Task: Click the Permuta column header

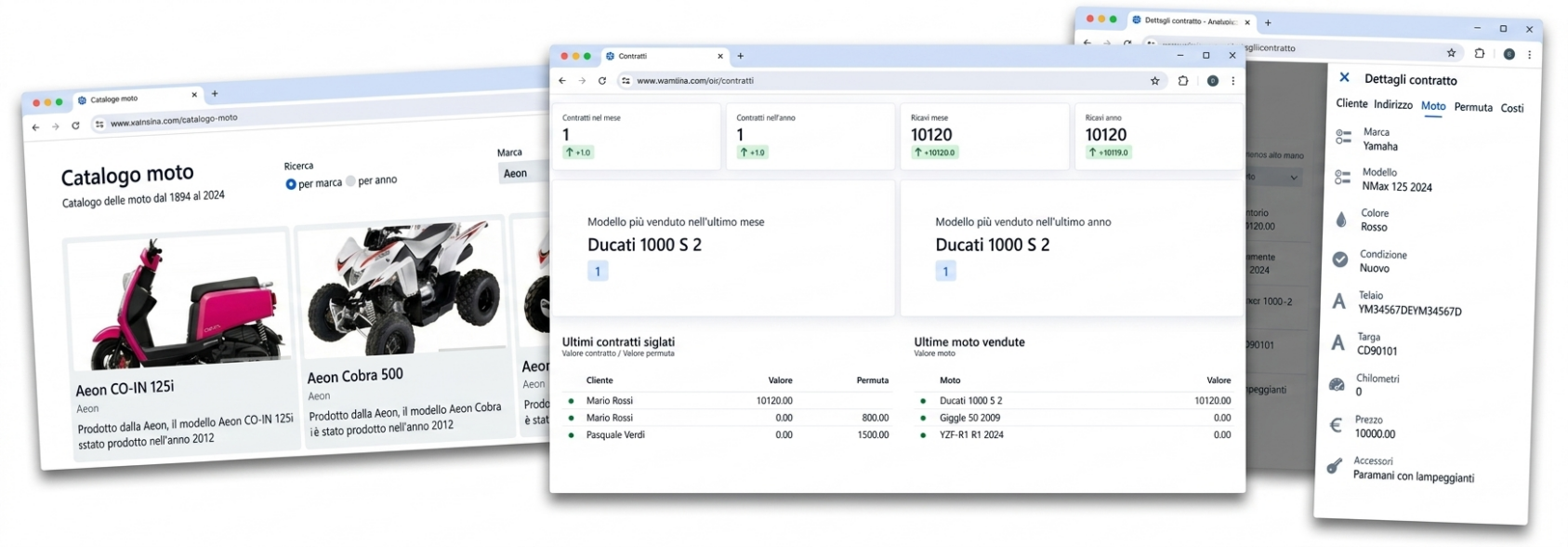Action: [873, 380]
